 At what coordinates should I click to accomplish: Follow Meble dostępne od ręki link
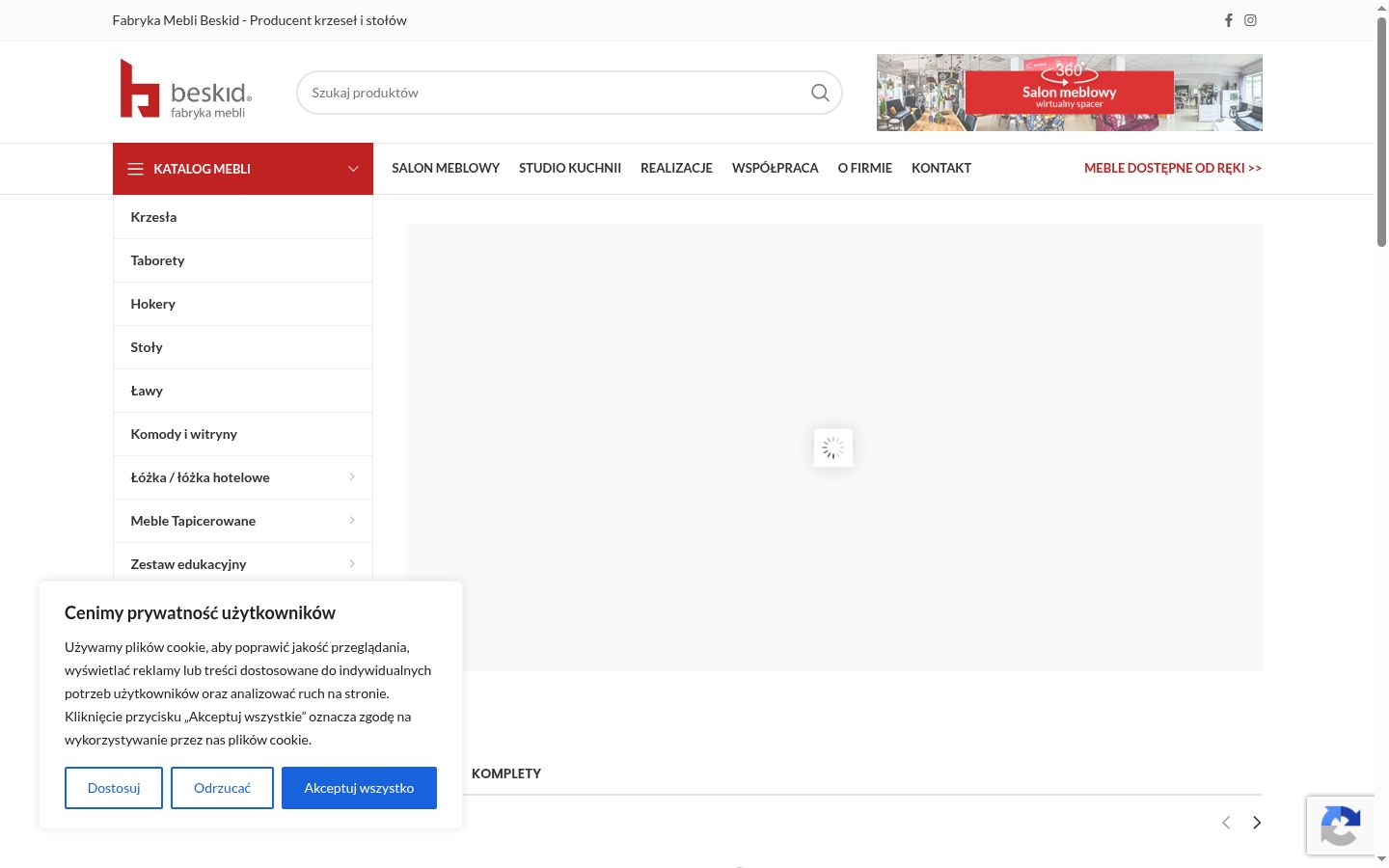coord(1173,168)
